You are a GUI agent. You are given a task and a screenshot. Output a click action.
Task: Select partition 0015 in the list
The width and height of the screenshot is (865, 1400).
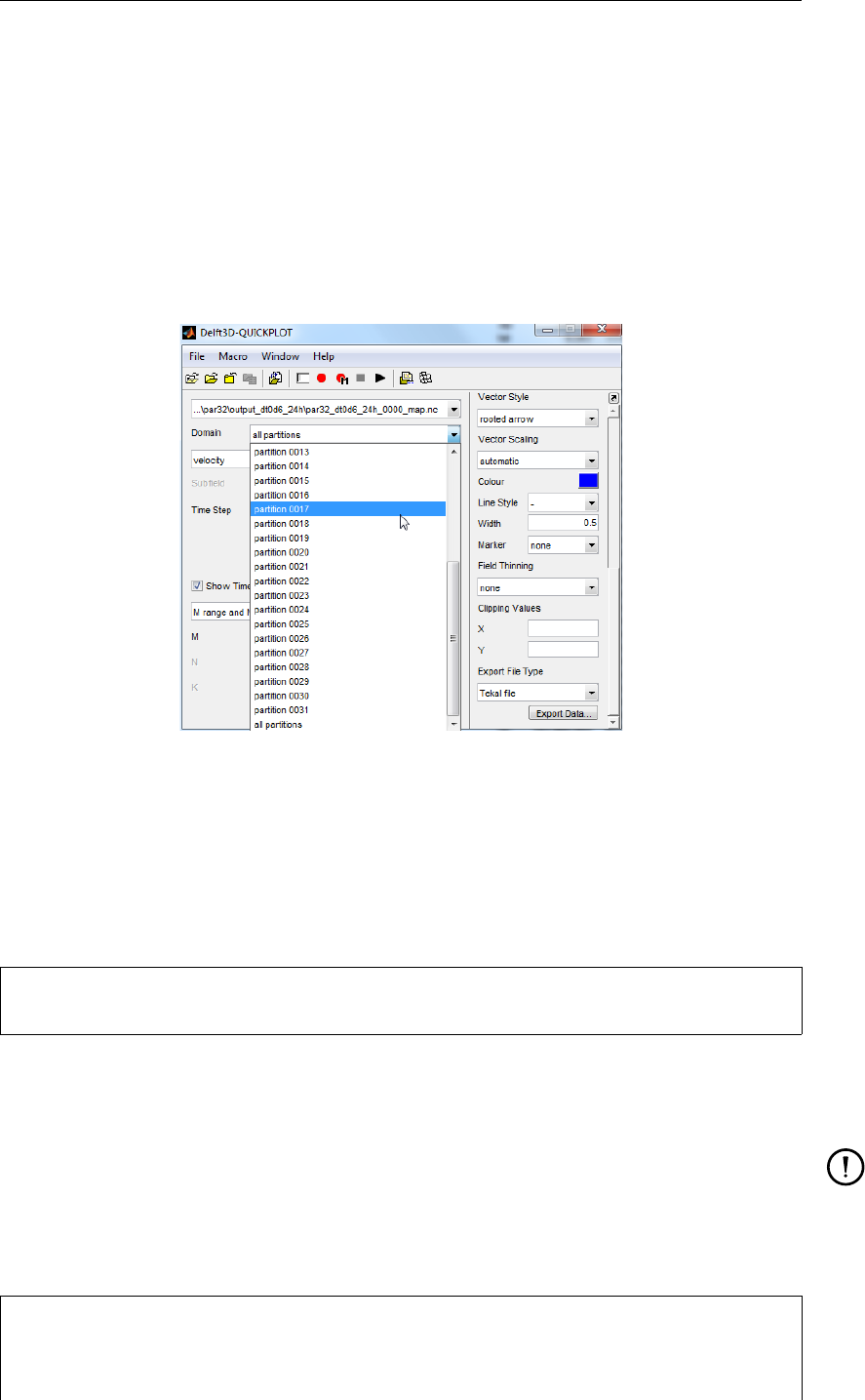coord(348,481)
